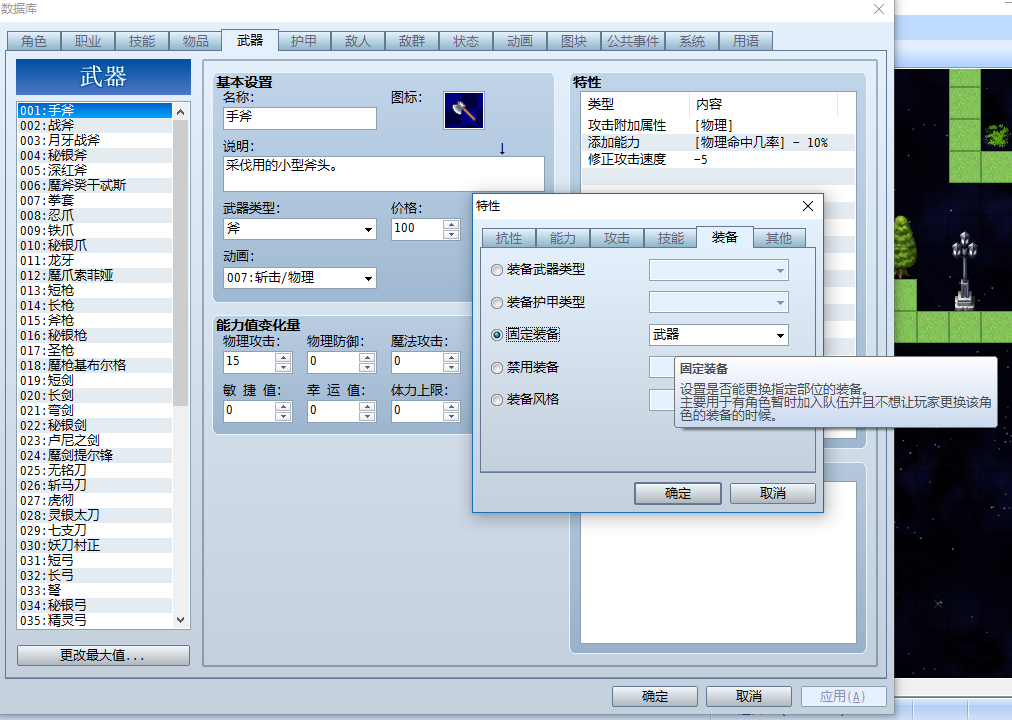Increase 敏捷值 with its up arrow
Image resolution: width=1012 pixels, height=720 pixels.
click(x=283, y=406)
